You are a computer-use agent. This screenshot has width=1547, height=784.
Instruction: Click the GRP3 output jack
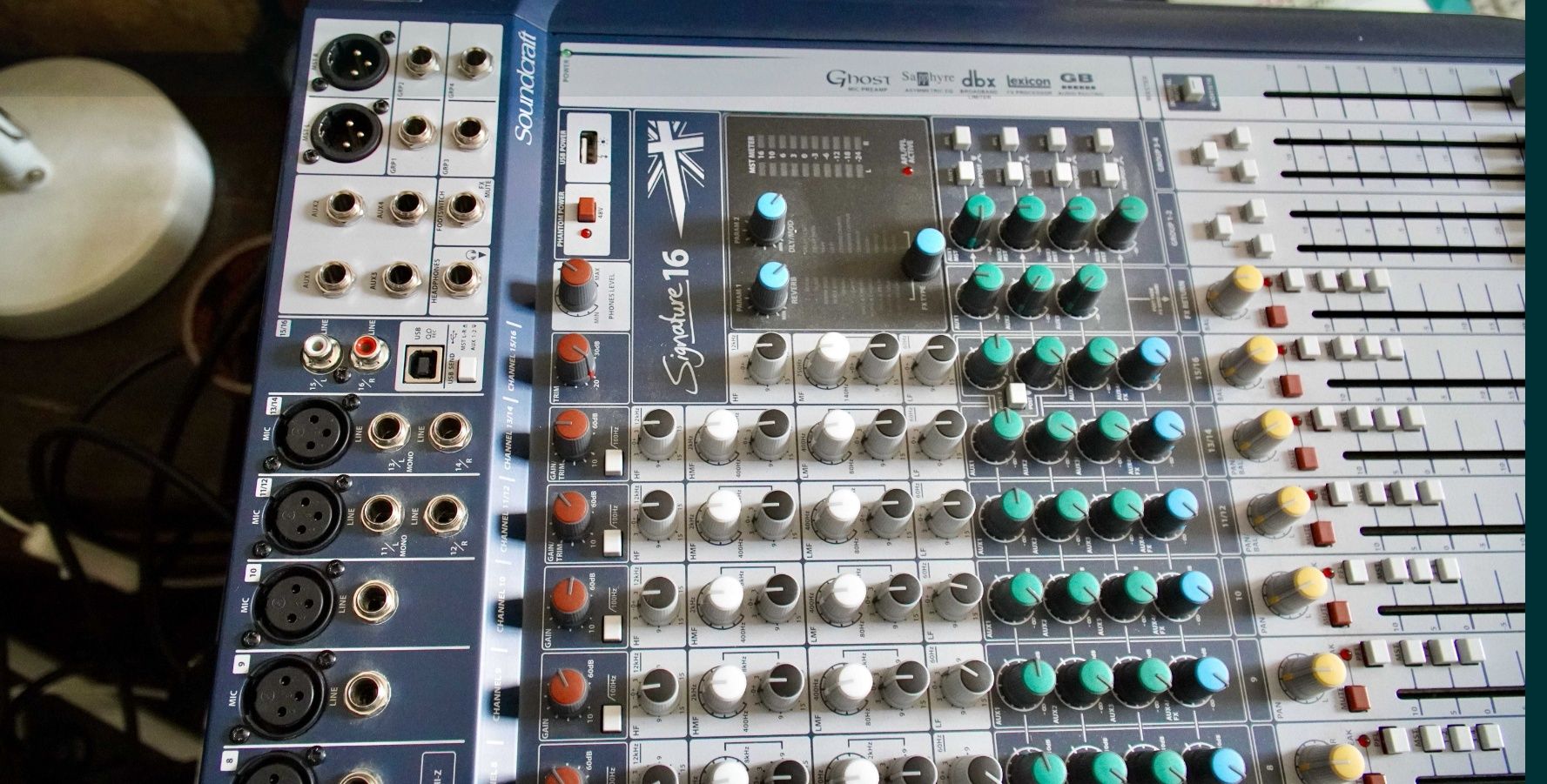[x=471, y=131]
